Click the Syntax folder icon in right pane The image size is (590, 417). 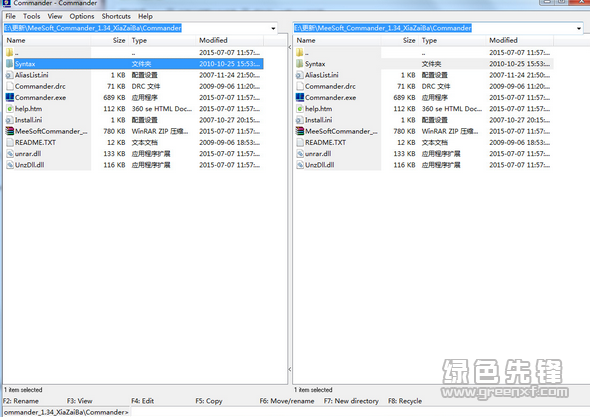pos(300,64)
